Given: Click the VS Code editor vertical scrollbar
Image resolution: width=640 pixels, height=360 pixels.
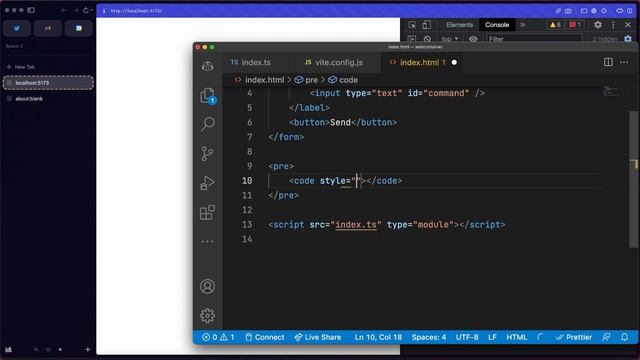Looking at the screenshot, I should (x=634, y=180).
